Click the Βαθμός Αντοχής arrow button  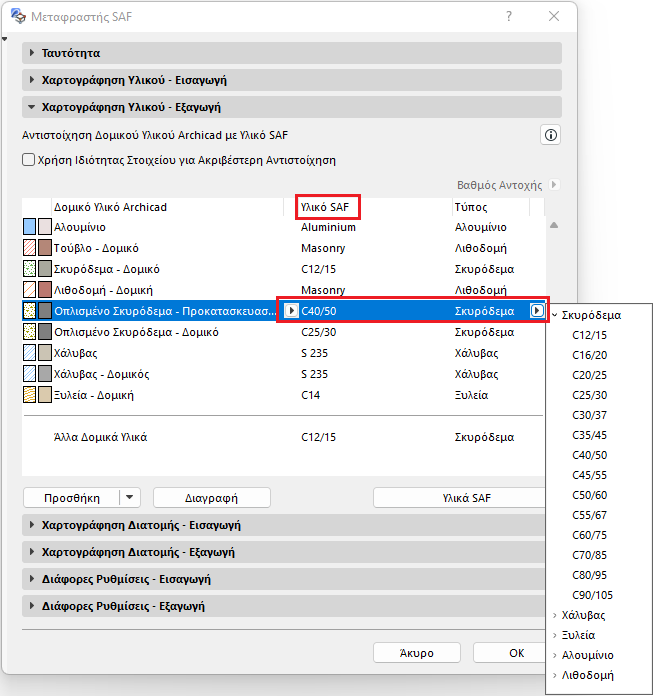554,184
